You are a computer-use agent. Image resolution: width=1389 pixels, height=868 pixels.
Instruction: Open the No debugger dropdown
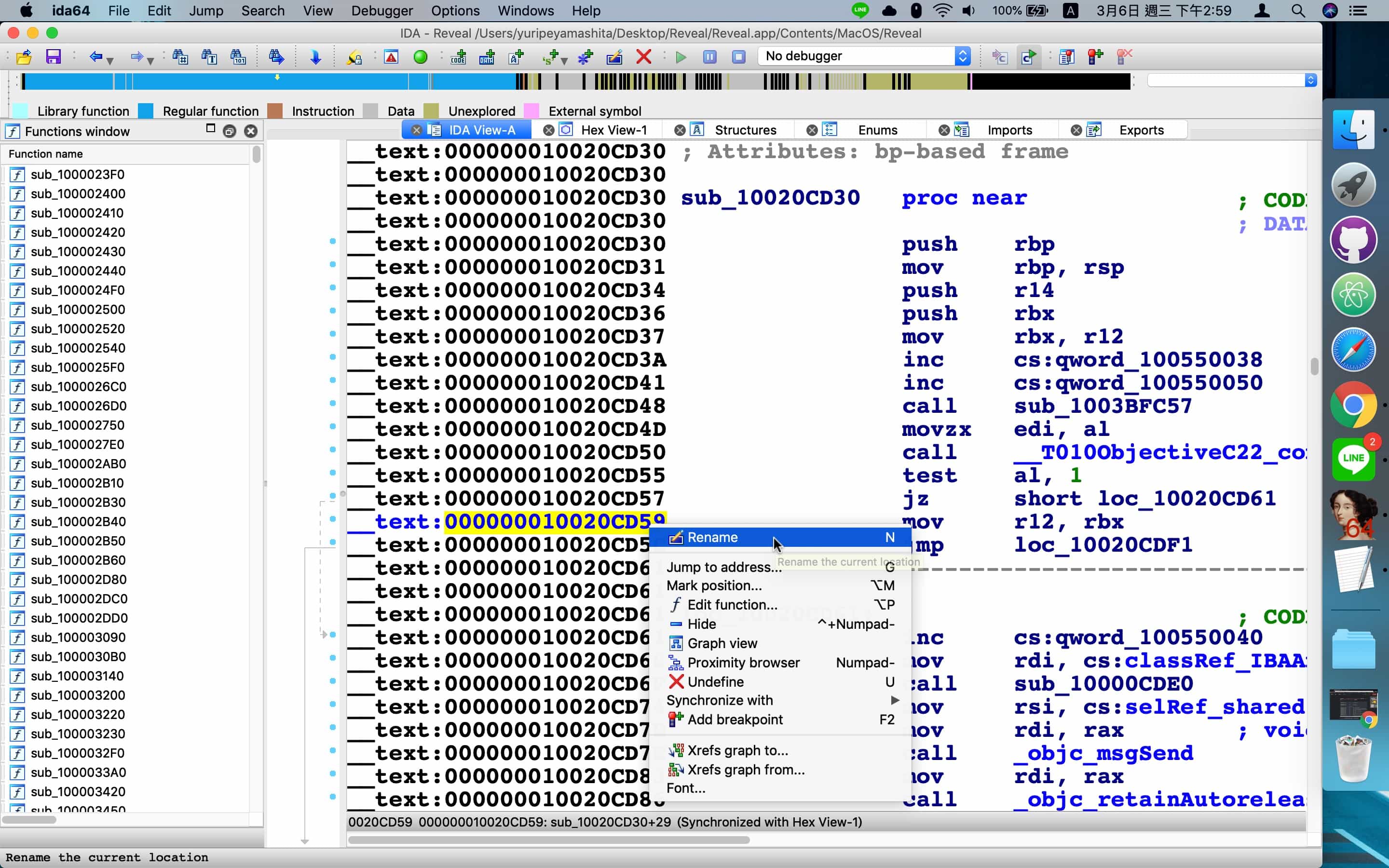point(963,56)
